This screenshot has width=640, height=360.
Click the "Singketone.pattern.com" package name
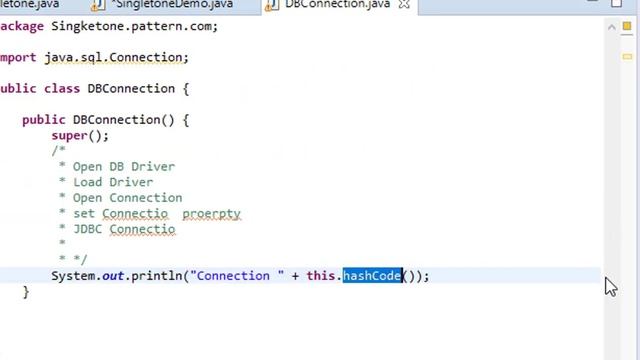click(x=132, y=26)
